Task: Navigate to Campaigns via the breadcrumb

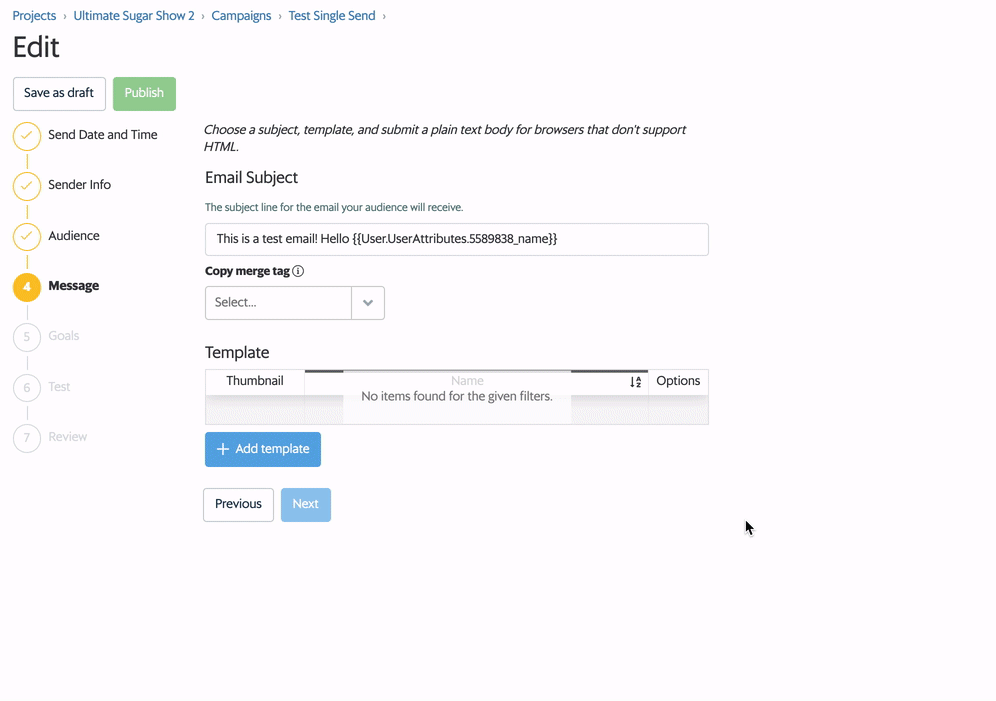Action: 241,15
